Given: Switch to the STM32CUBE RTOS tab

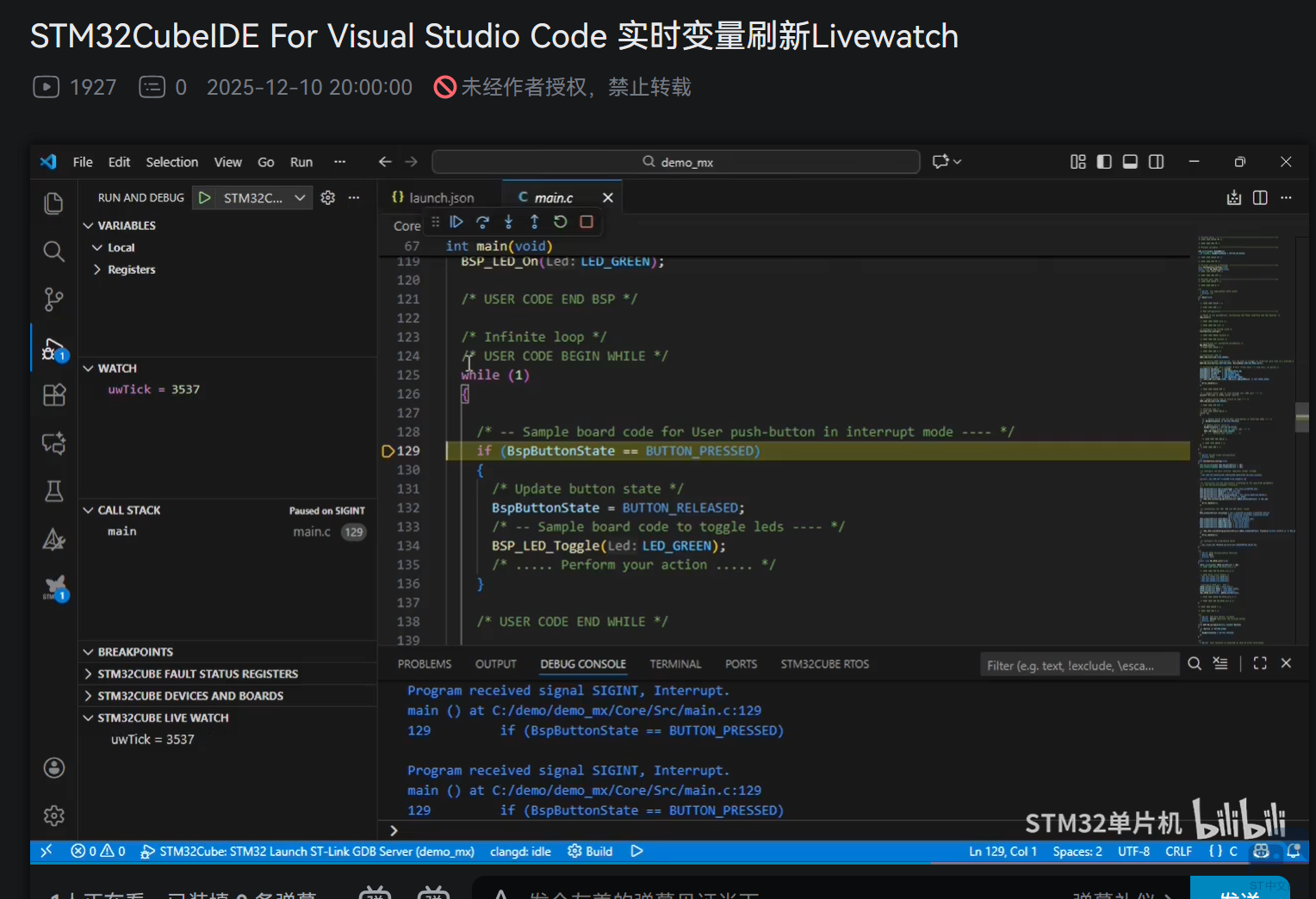Looking at the screenshot, I should [x=825, y=664].
